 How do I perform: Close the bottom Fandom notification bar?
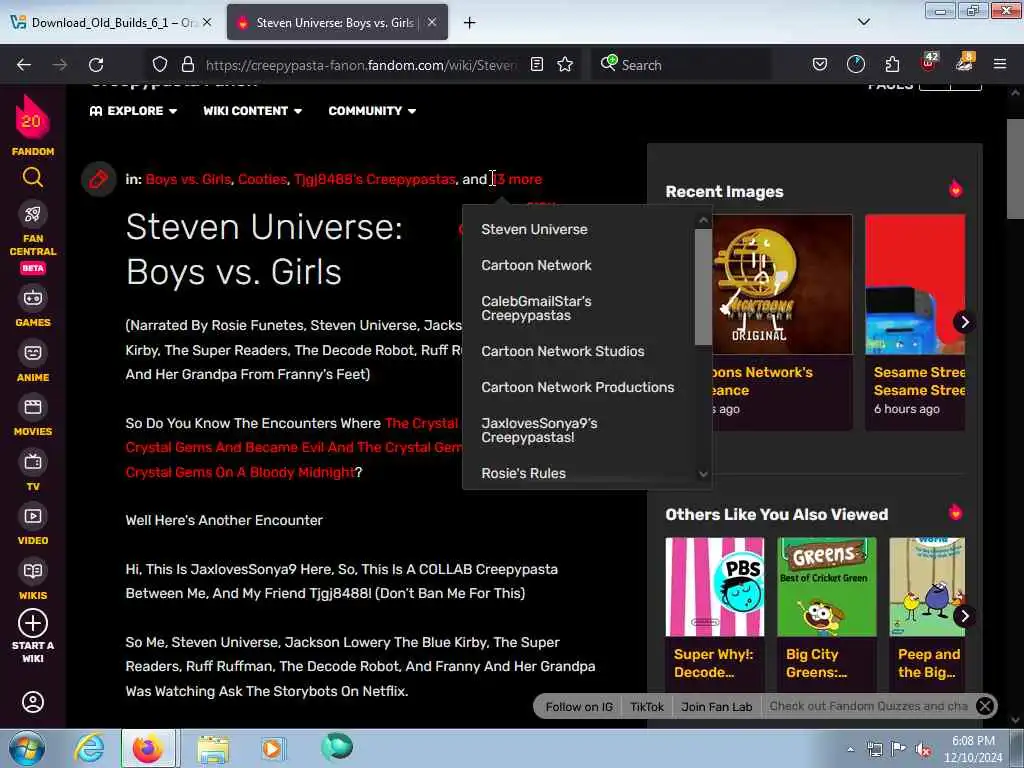(985, 706)
